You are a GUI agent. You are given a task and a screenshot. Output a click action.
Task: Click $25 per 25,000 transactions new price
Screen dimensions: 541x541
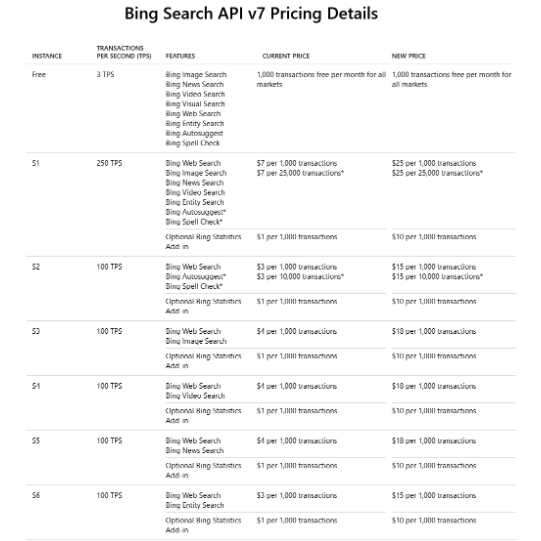tap(437, 173)
